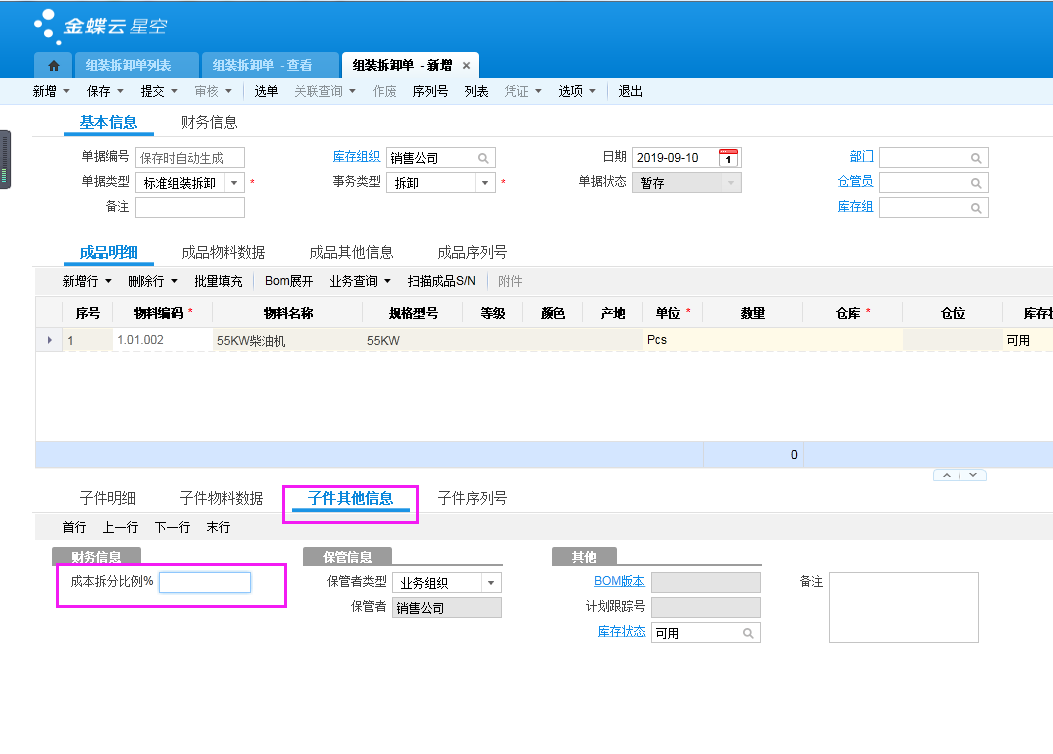Viewport: 1053px width, 754px height.
Task: Switch to the 财务信息 tab
Action: tap(209, 123)
